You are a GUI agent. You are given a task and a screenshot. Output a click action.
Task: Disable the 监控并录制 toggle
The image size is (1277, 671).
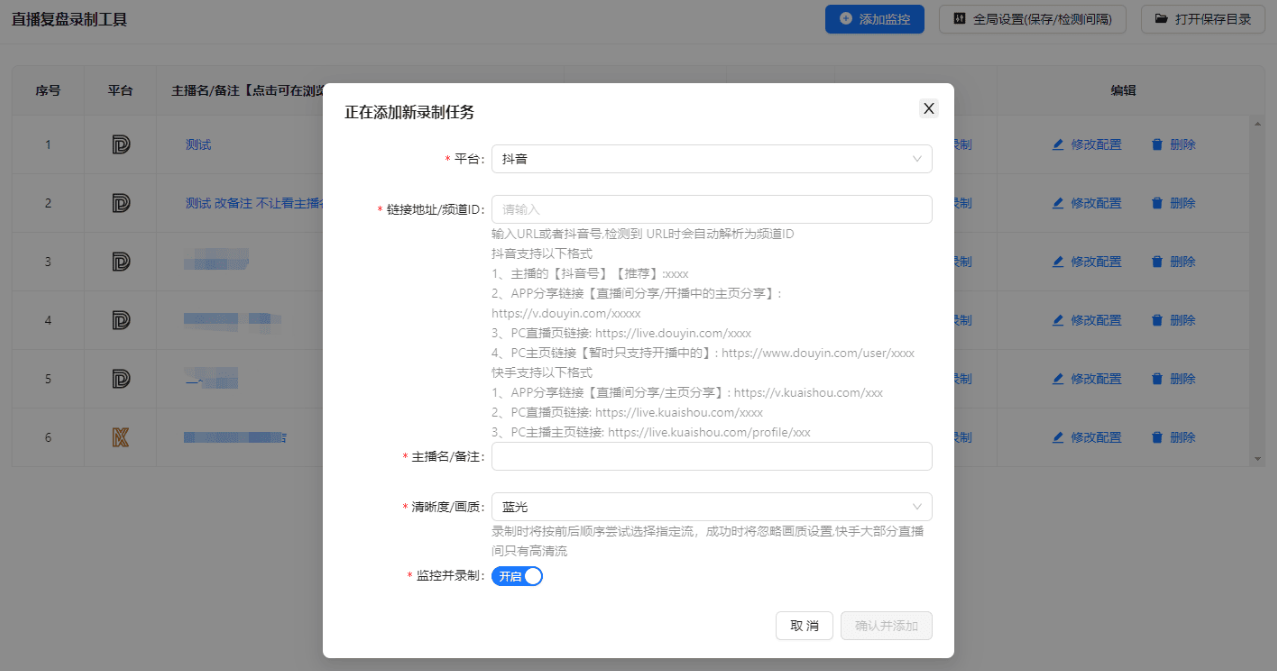[x=517, y=576]
